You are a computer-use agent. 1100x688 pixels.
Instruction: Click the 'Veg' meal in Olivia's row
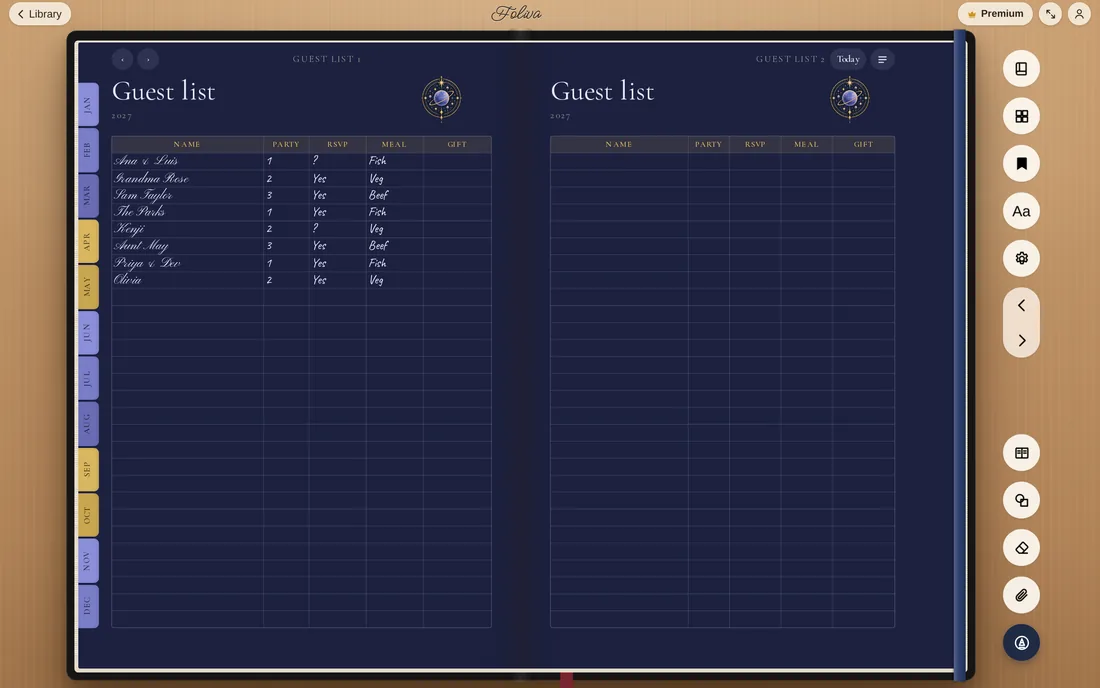[x=376, y=280]
